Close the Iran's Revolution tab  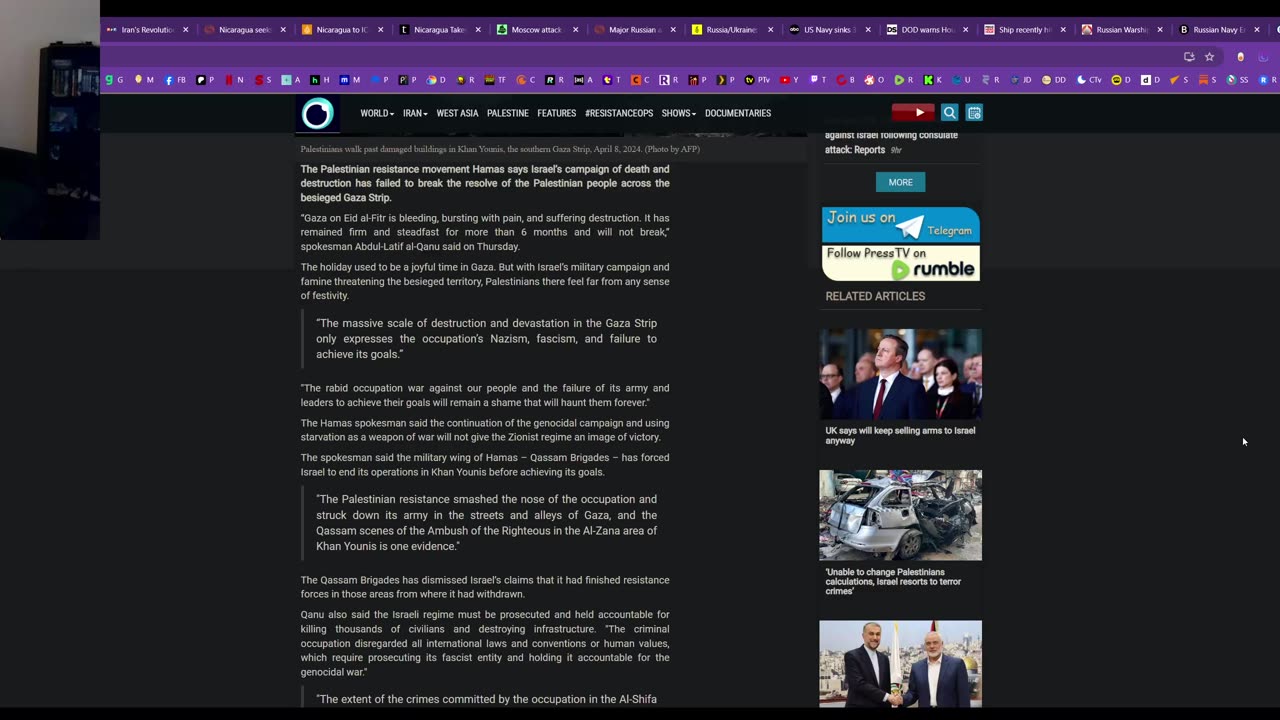tap(186, 30)
